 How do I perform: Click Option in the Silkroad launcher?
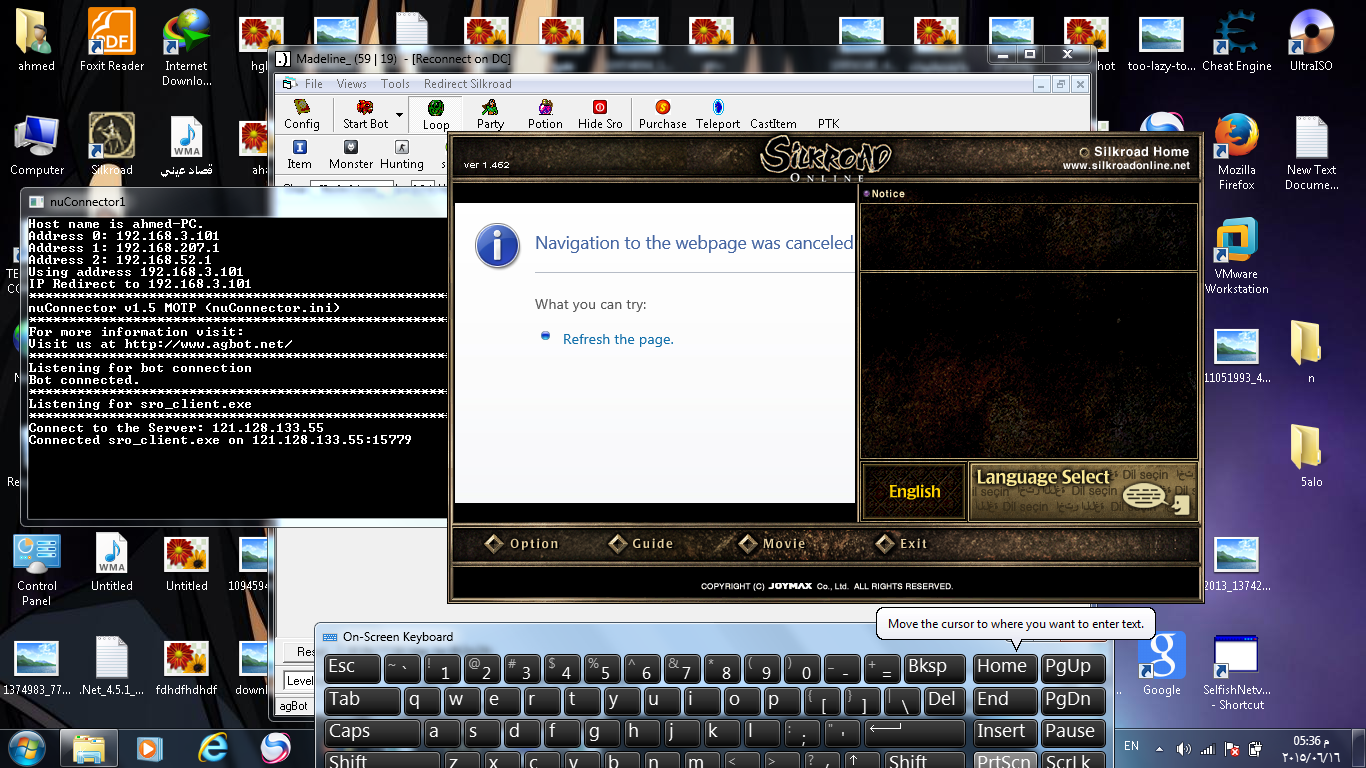pos(522,544)
